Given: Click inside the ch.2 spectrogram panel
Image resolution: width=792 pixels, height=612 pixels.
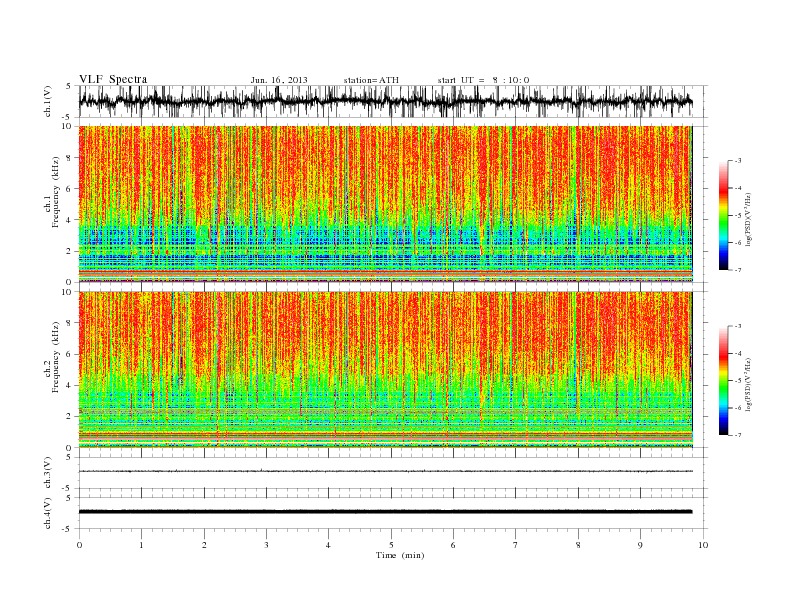Looking at the screenshot, I should coord(385,369).
